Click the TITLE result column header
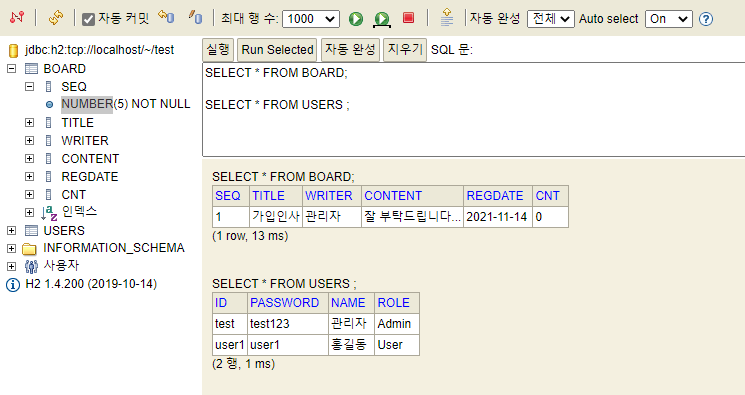745x395 pixels. (276, 196)
